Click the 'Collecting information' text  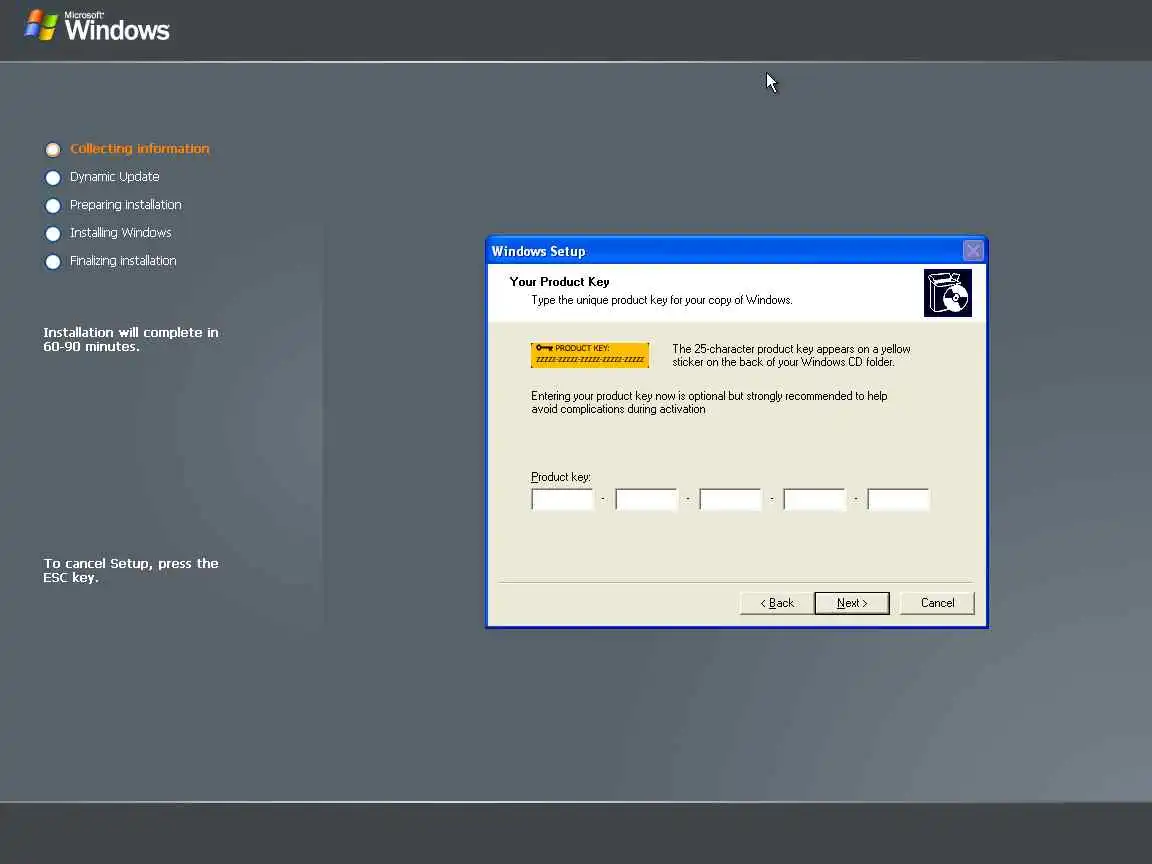(140, 148)
